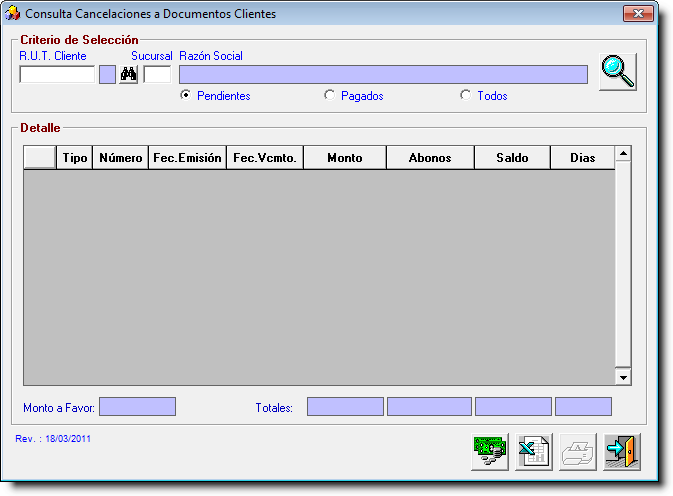The width and height of the screenshot is (673, 496).
Task: Click the Fec.Vcmto. column header
Action: click(265, 158)
